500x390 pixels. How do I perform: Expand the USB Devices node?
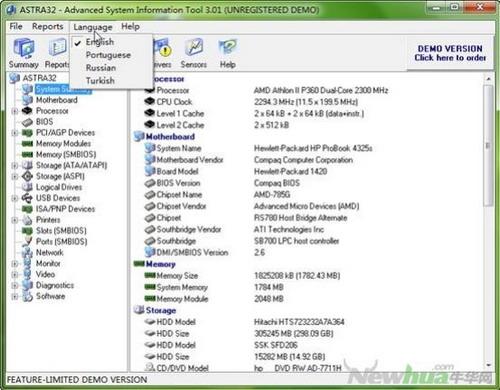pos(15,198)
